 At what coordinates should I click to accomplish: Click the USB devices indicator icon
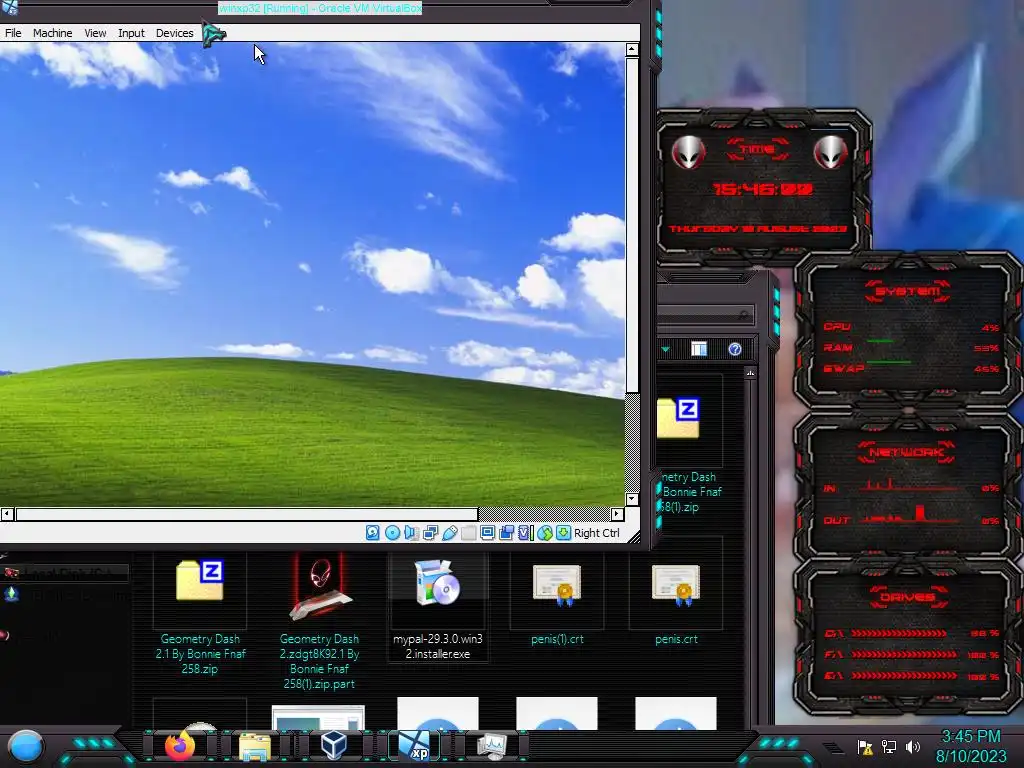[449, 533]
